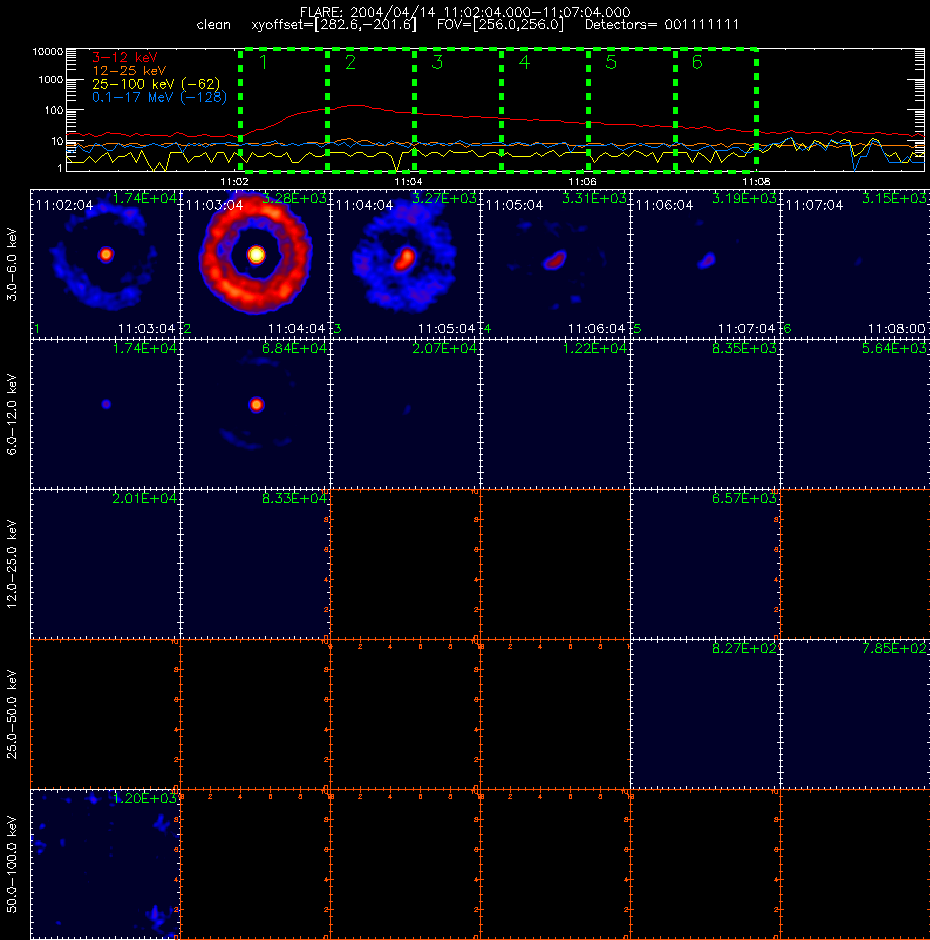Open the 12.0-25.0 keV image labeled 8.33E+04
The width and height of the screenshot is (930, 940).
[x=255, y=564]
